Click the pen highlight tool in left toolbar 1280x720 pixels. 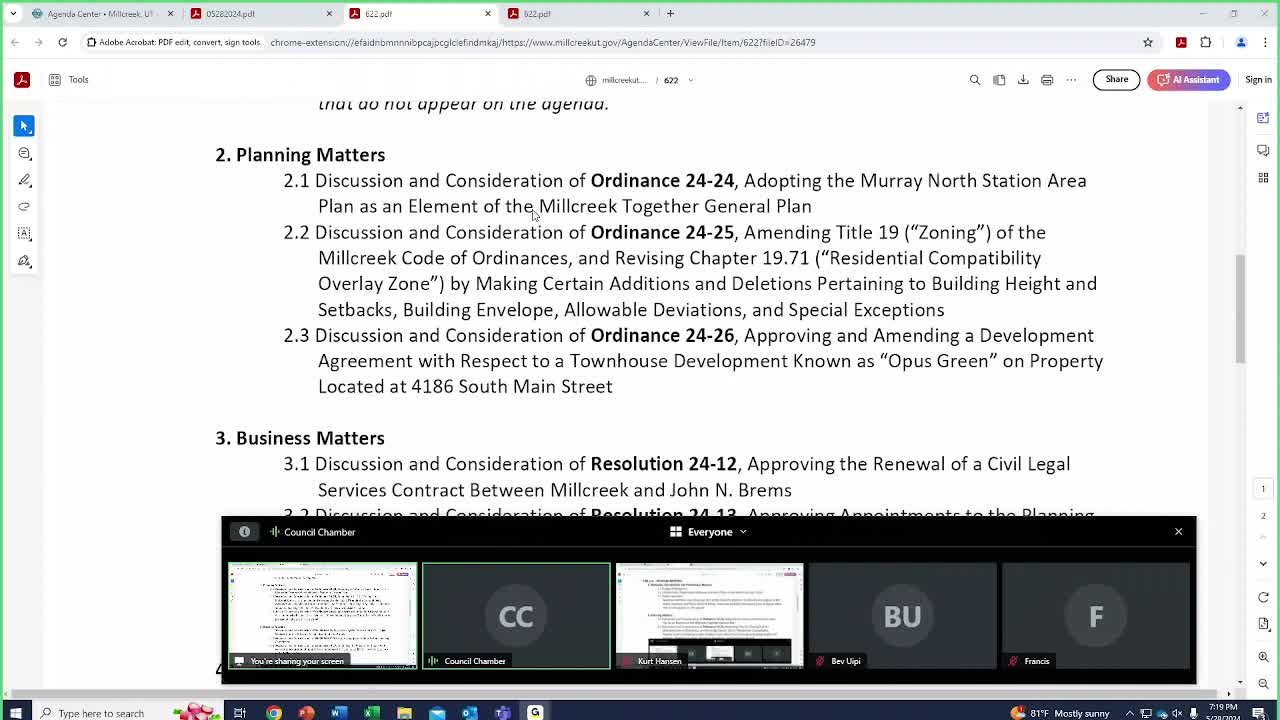click(x=24, y=180)
